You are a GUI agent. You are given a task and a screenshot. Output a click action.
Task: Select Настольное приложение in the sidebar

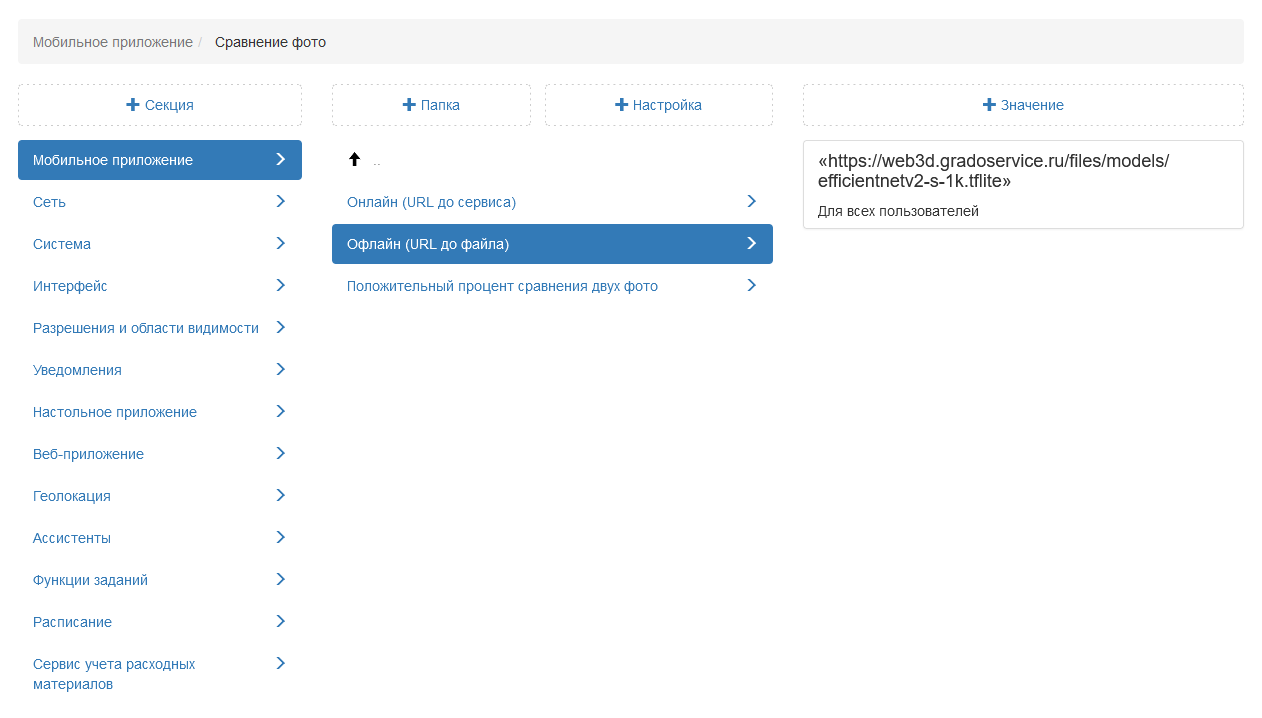pyautogui.click(x=115, y=412)
